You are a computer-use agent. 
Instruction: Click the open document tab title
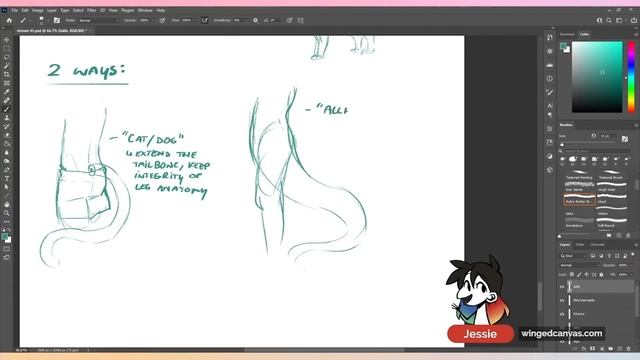[x=51, y=31]
